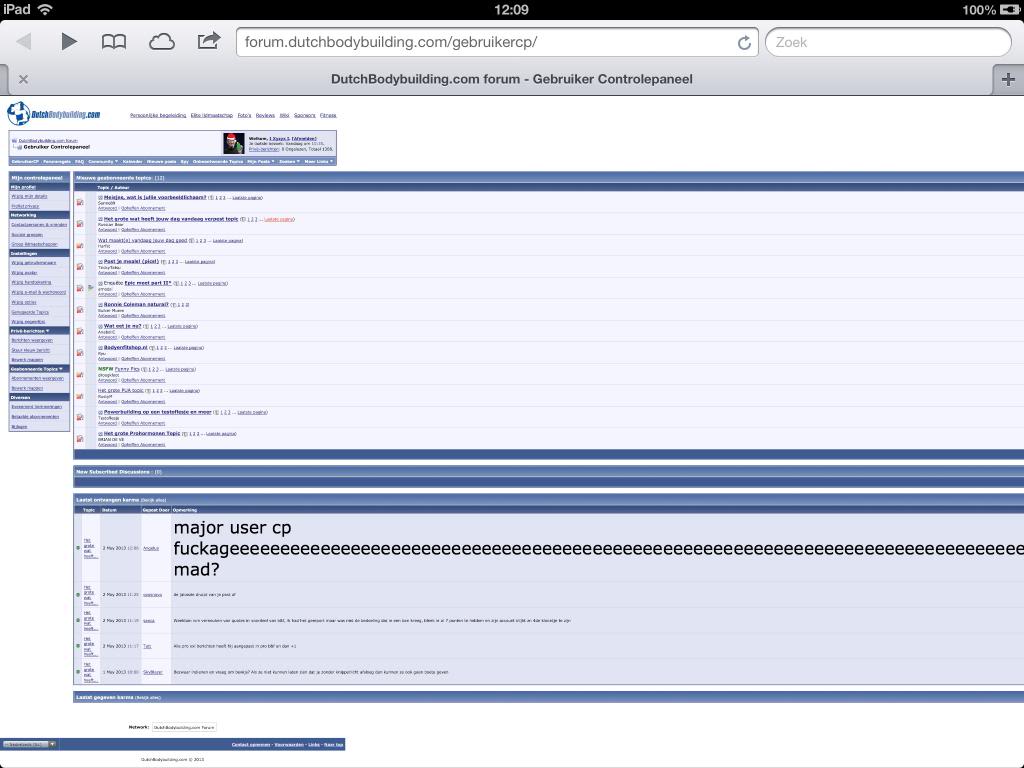The image size is (1024, 768).
Task: Open the Kalender item in navbar
Action: click(132, 161)
